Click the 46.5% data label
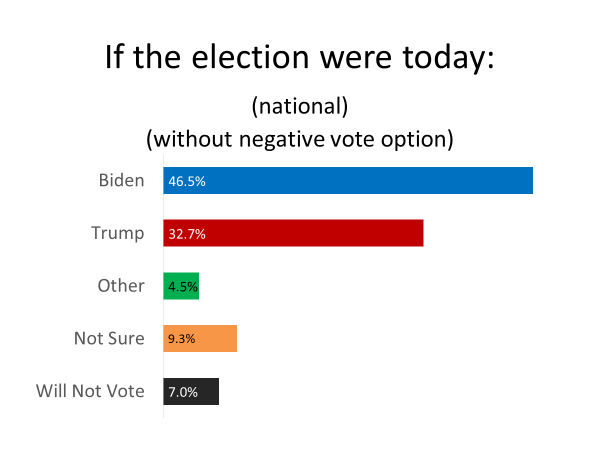The image size is (600, 450). [x=187, y=181]
